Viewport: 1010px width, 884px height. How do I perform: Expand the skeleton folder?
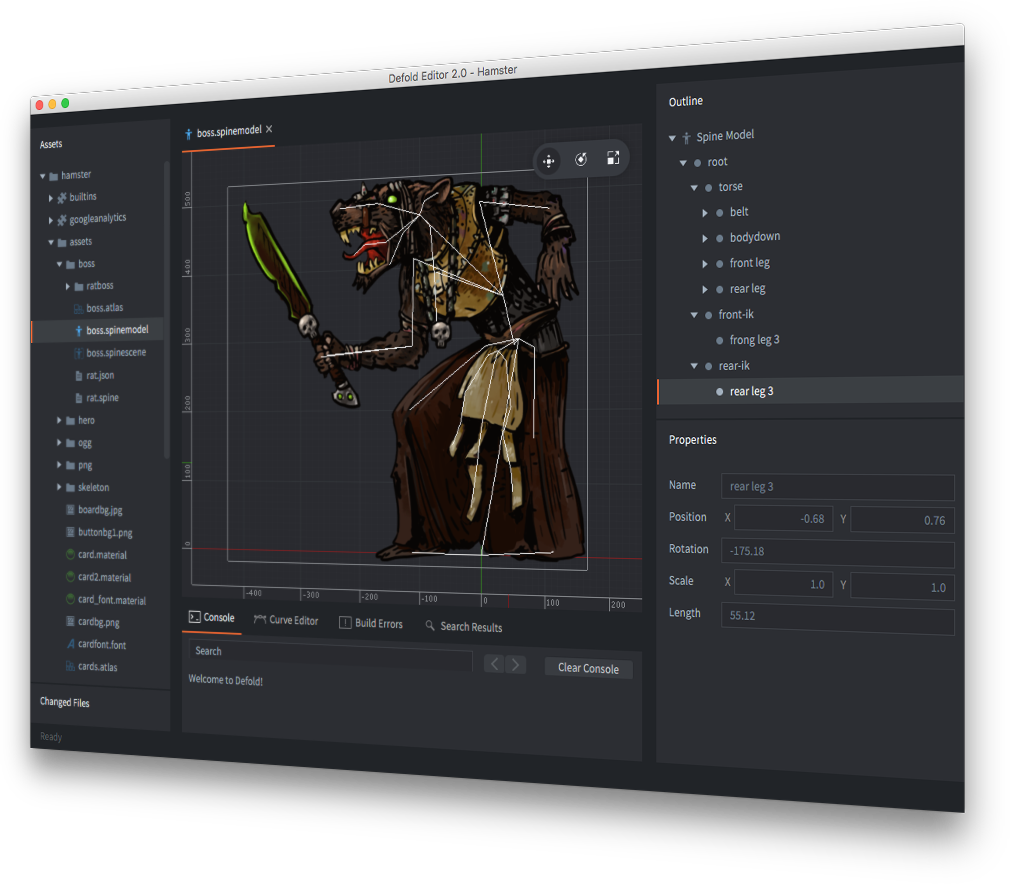tap(59, 487)
